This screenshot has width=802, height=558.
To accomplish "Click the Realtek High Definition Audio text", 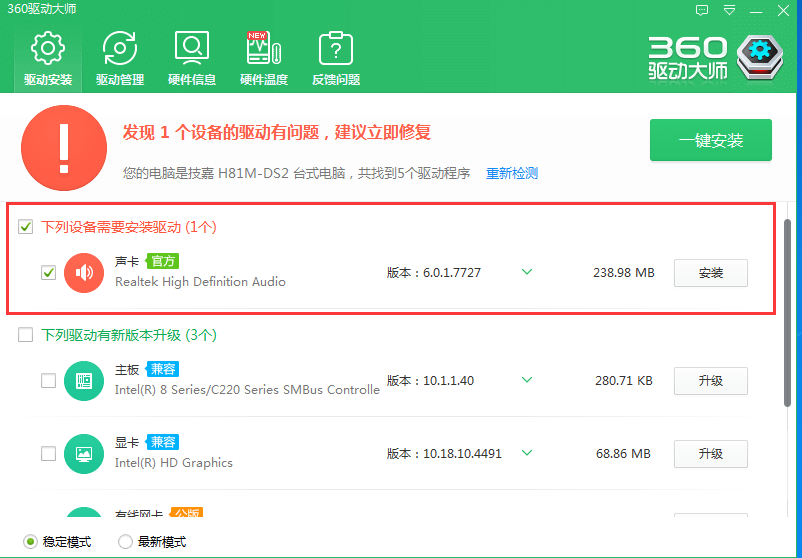I will (200, 282).
